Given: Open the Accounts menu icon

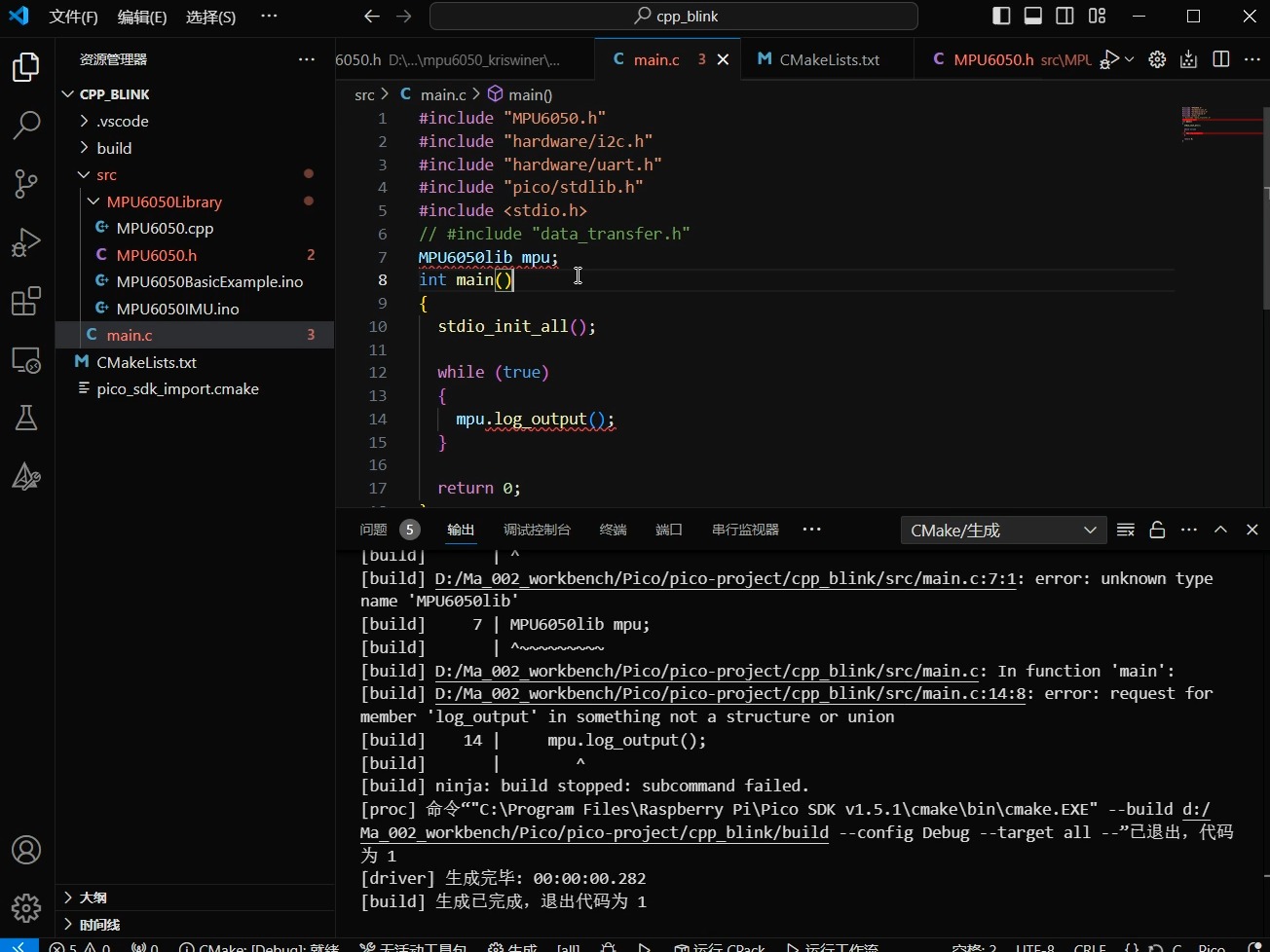Looking at the screenshot, I should point(26,850).
